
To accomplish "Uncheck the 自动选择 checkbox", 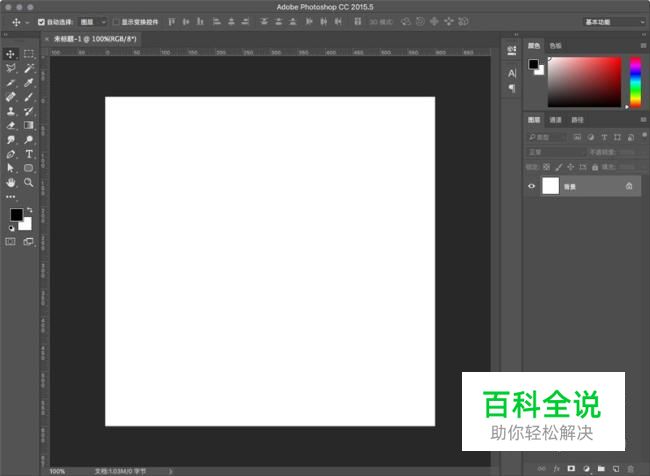I will (x=41, y=21).
